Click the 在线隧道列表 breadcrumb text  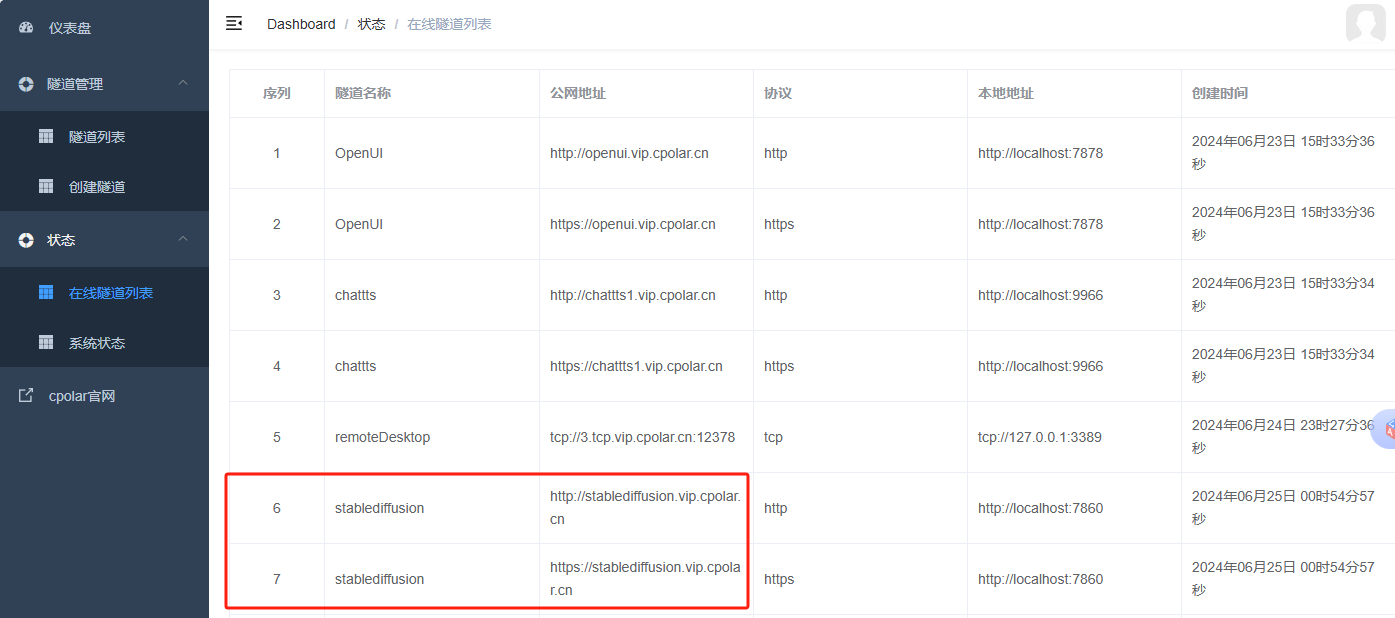[x=449, y=24]
